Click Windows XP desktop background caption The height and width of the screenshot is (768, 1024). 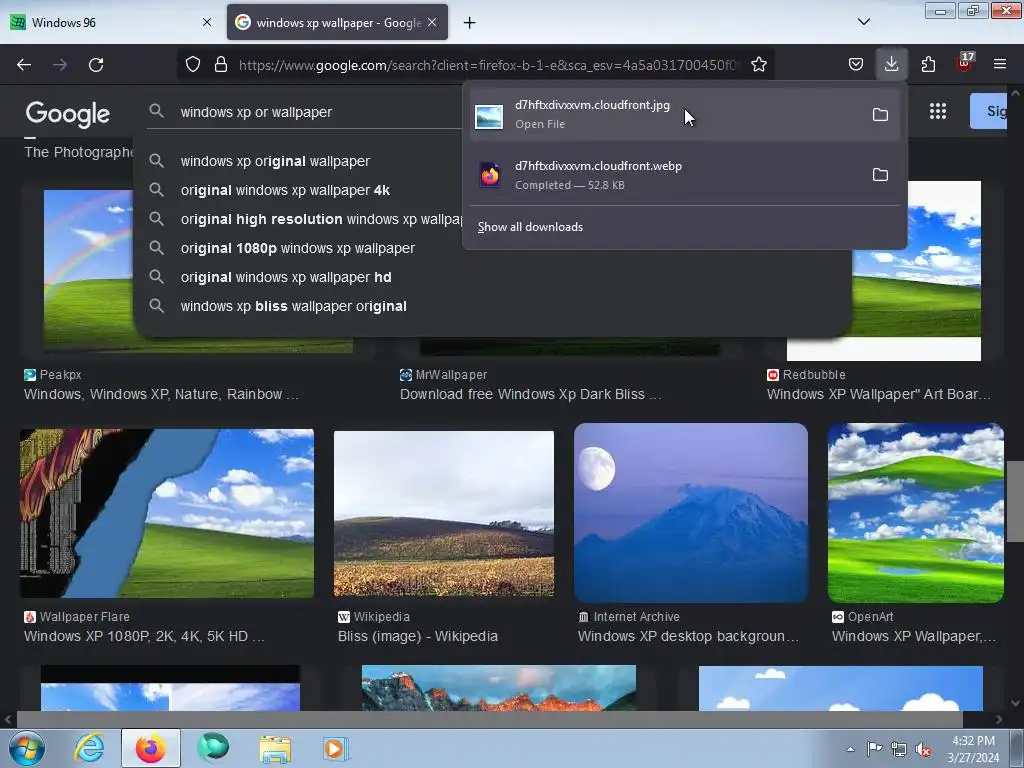(688, 636)
